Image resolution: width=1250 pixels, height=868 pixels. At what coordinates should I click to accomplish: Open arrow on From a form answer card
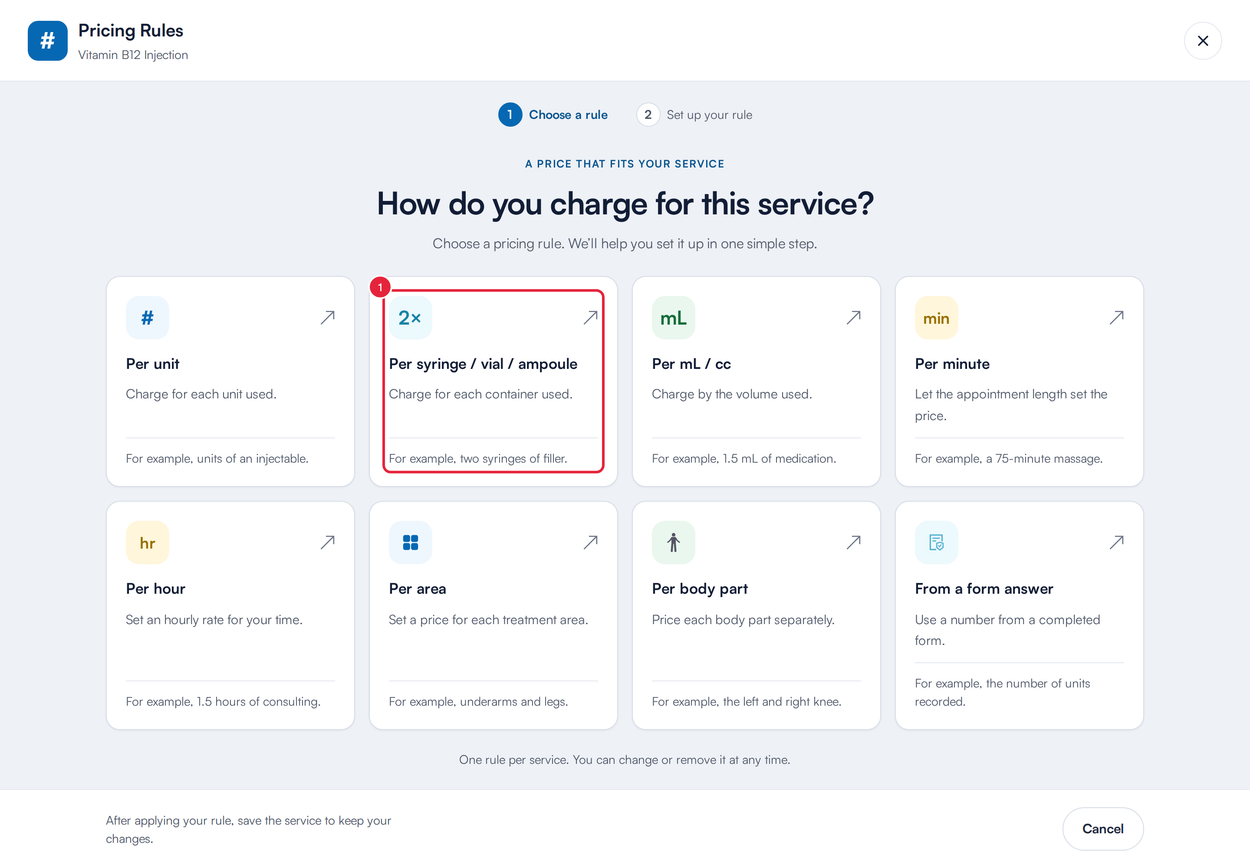pyautogui.click(x=1116, y=542)
